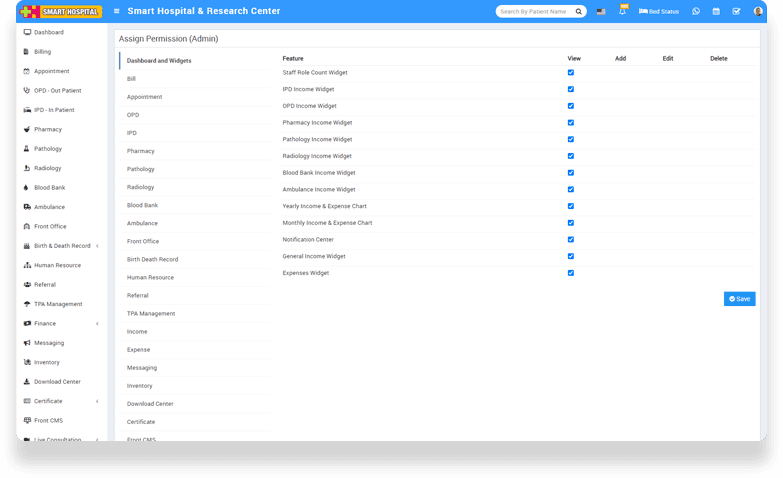The height and width of the screenshot is (478, 783).
Task: Click the hamburger menu icon in header
Action: [117, 11]
